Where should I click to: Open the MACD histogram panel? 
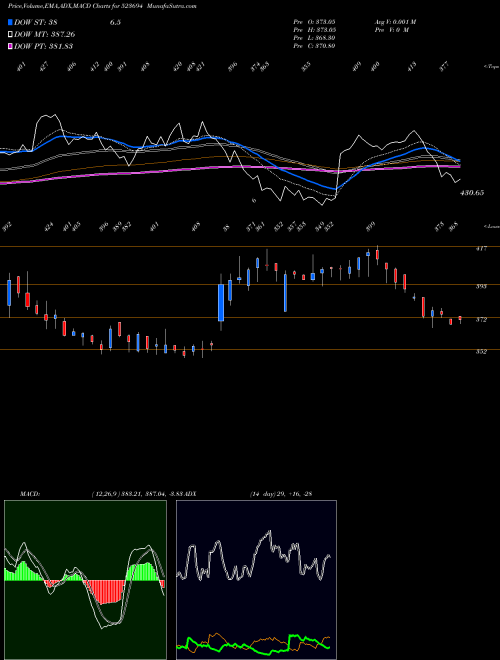tap(85, 580)
